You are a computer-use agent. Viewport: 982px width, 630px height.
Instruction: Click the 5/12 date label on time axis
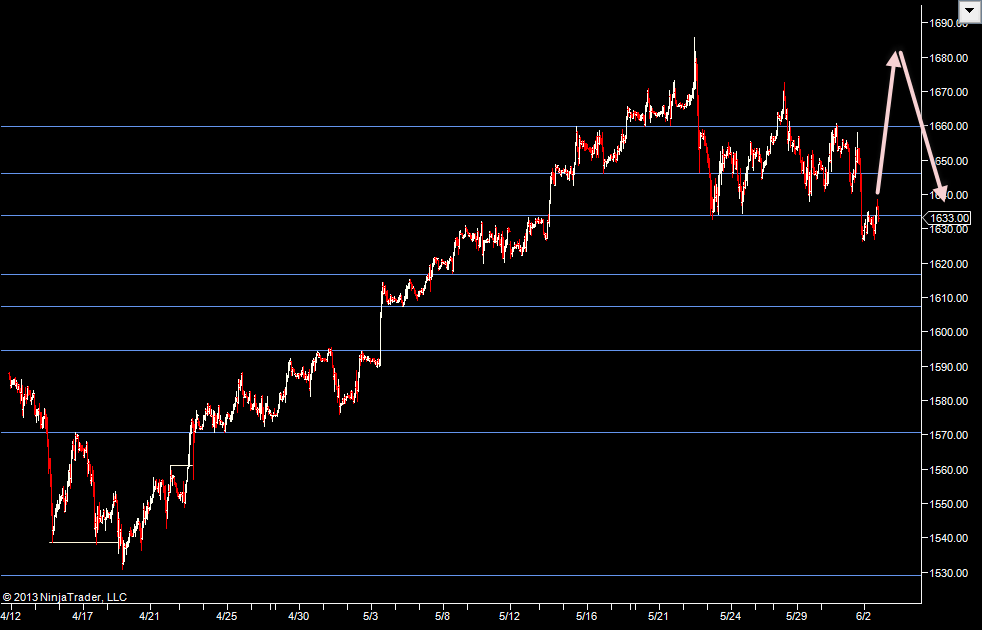pyautogui.click(x=510, y=616)
